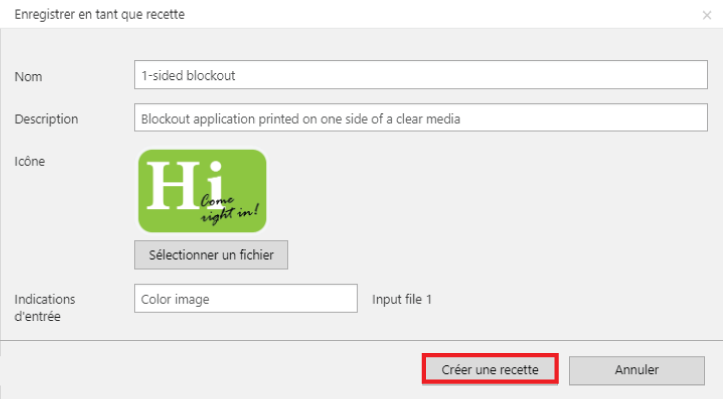
Task: Click the Description label
Action: click(x=46, y=119)
